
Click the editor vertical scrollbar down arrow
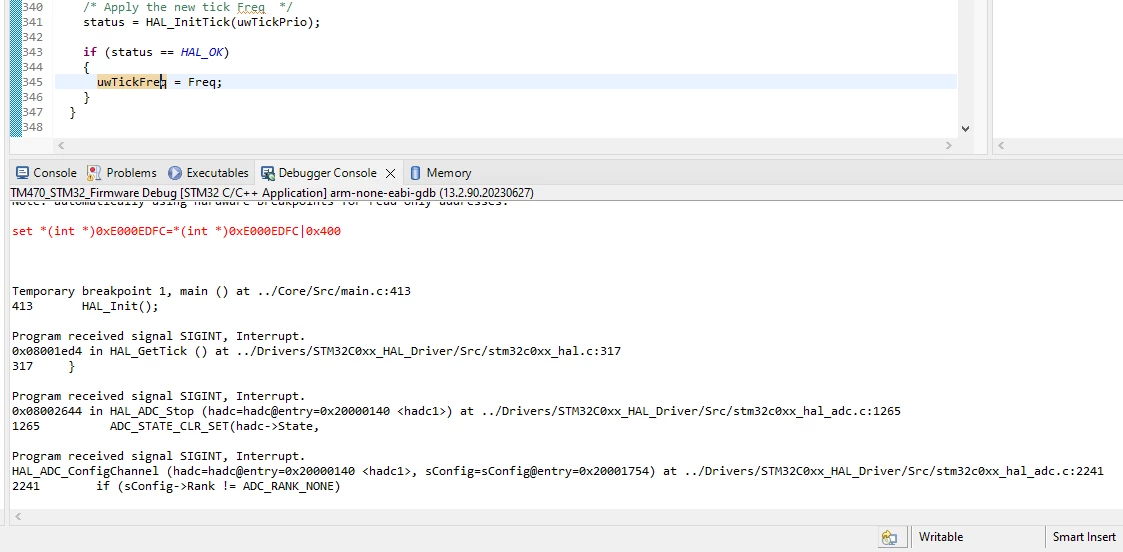point(965,129)
